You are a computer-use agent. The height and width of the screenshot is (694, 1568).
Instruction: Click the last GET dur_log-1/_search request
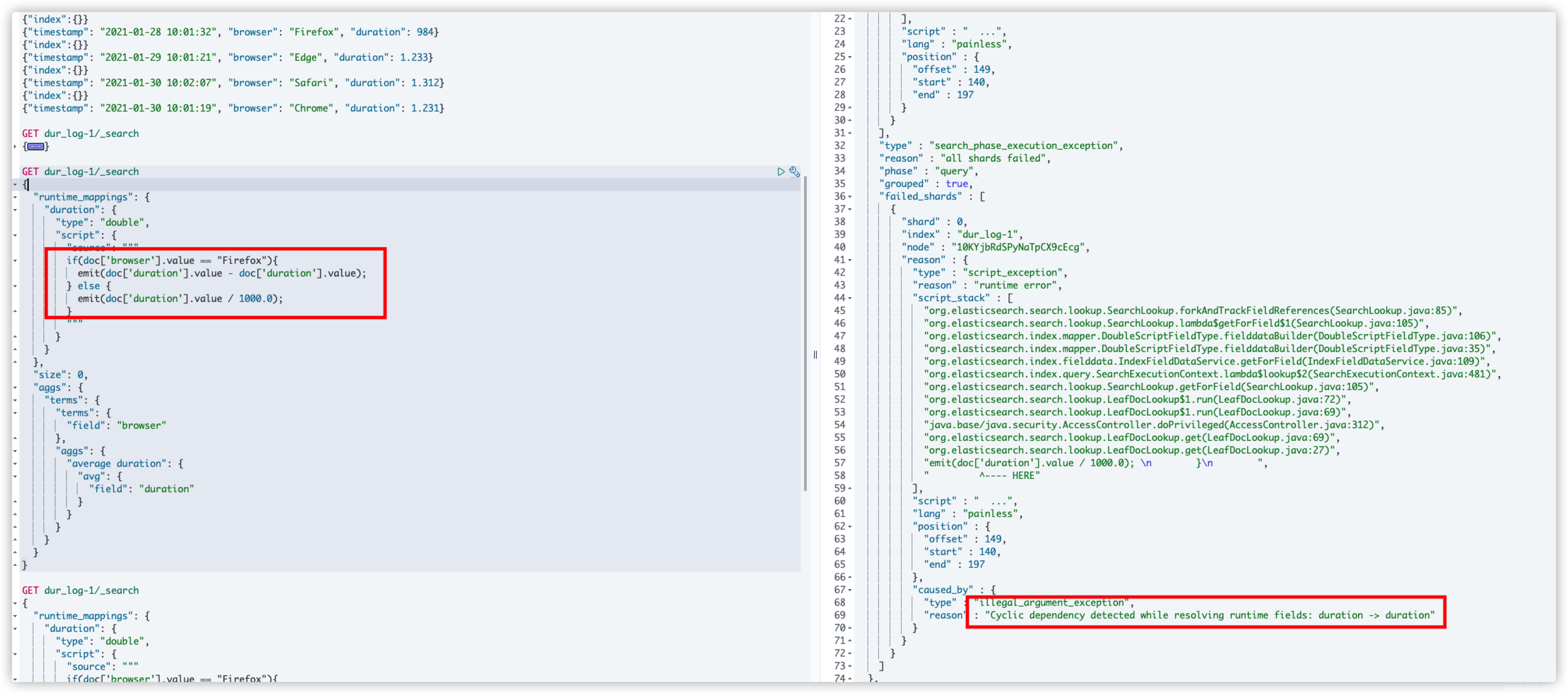[80, 590]
